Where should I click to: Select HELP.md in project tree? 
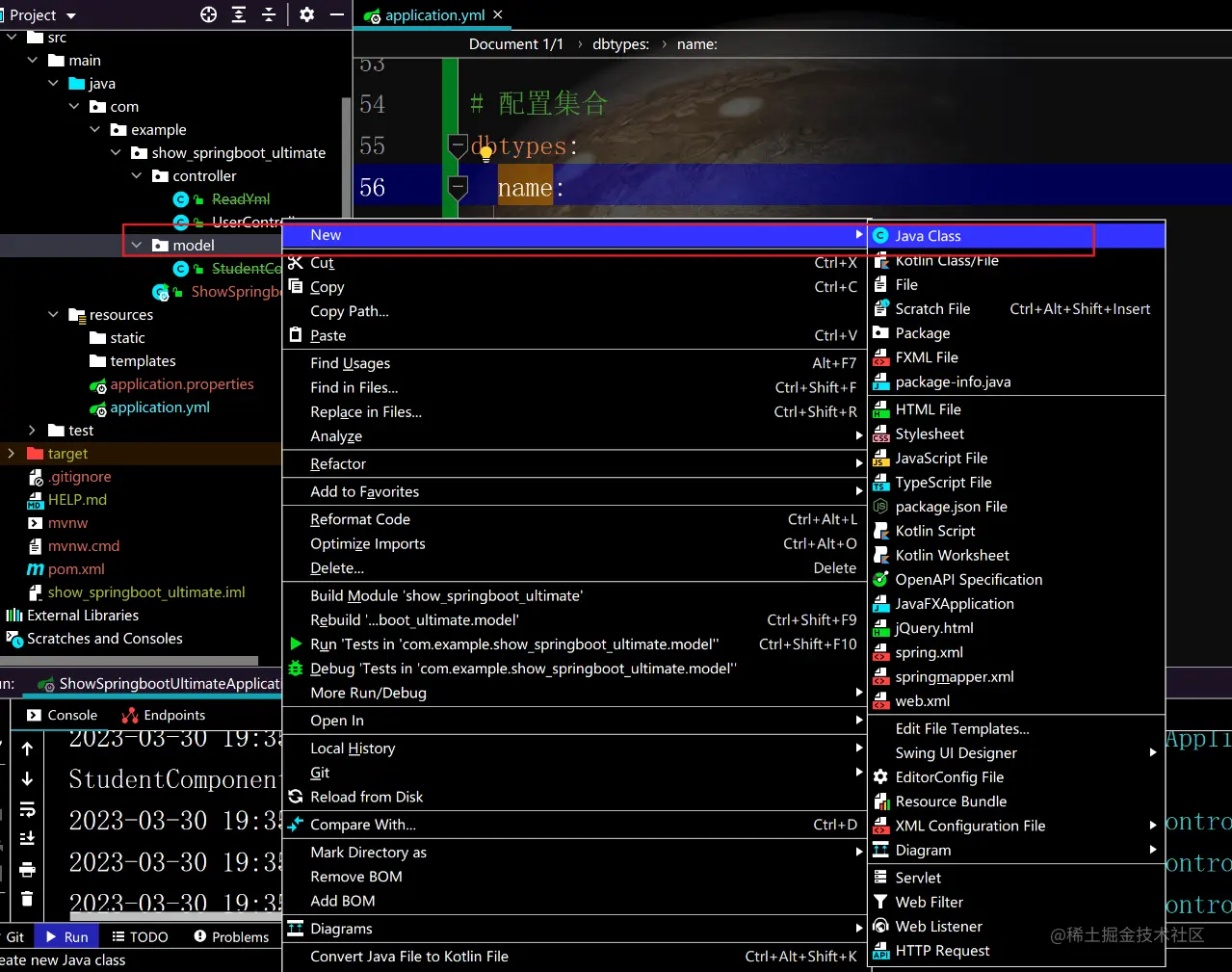pyautogui.click(x=77, y=499)
